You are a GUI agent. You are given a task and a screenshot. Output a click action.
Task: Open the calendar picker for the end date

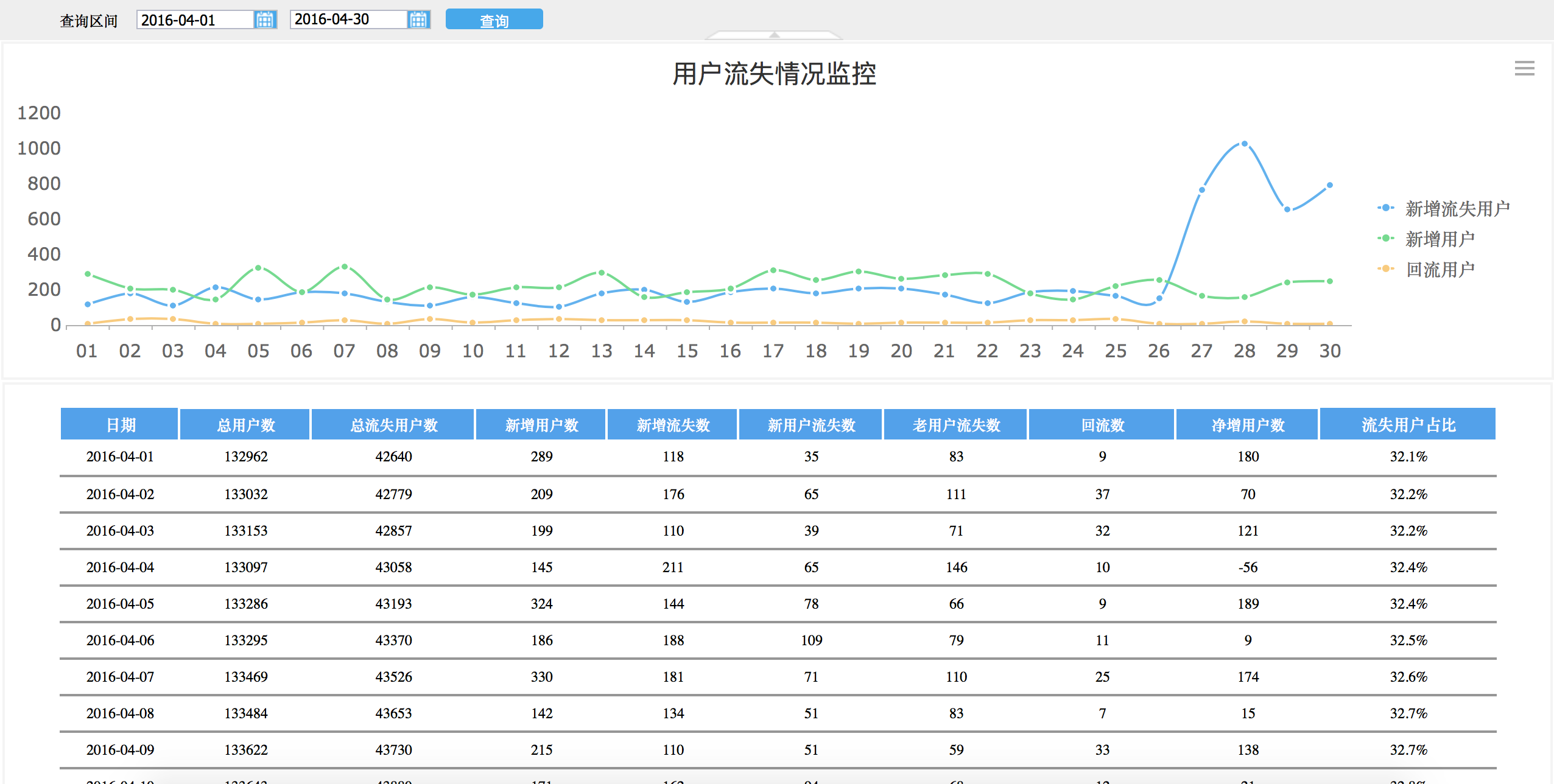click(x=419, y=19)
